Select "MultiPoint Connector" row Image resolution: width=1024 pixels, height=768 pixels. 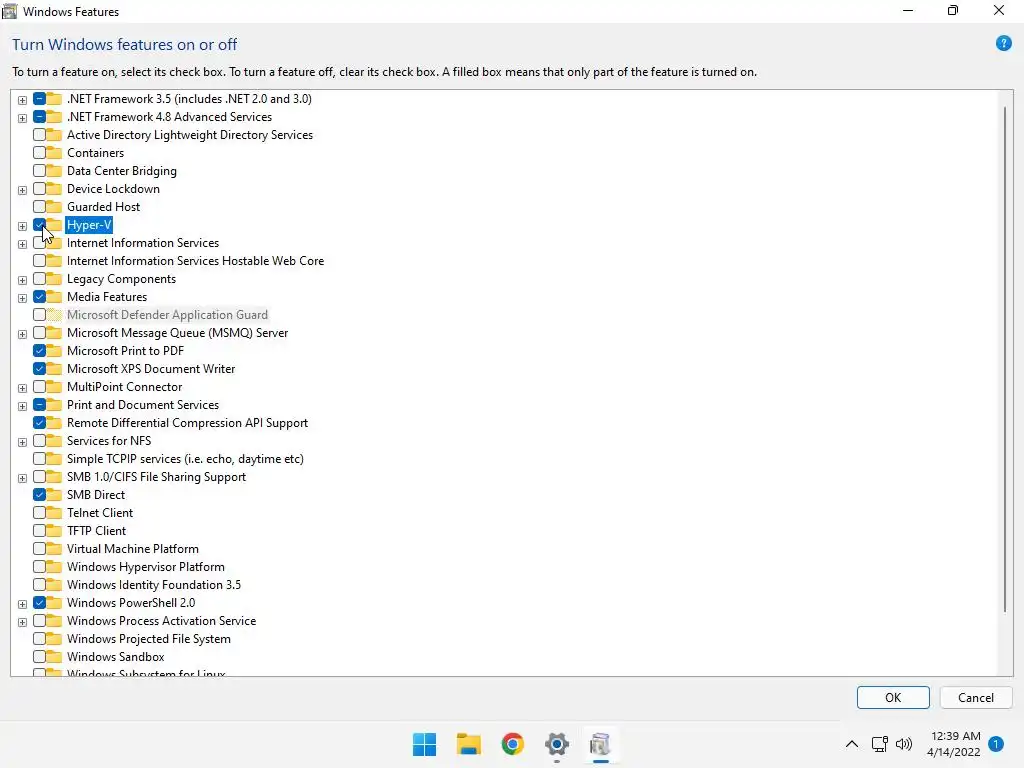(124, 387)
